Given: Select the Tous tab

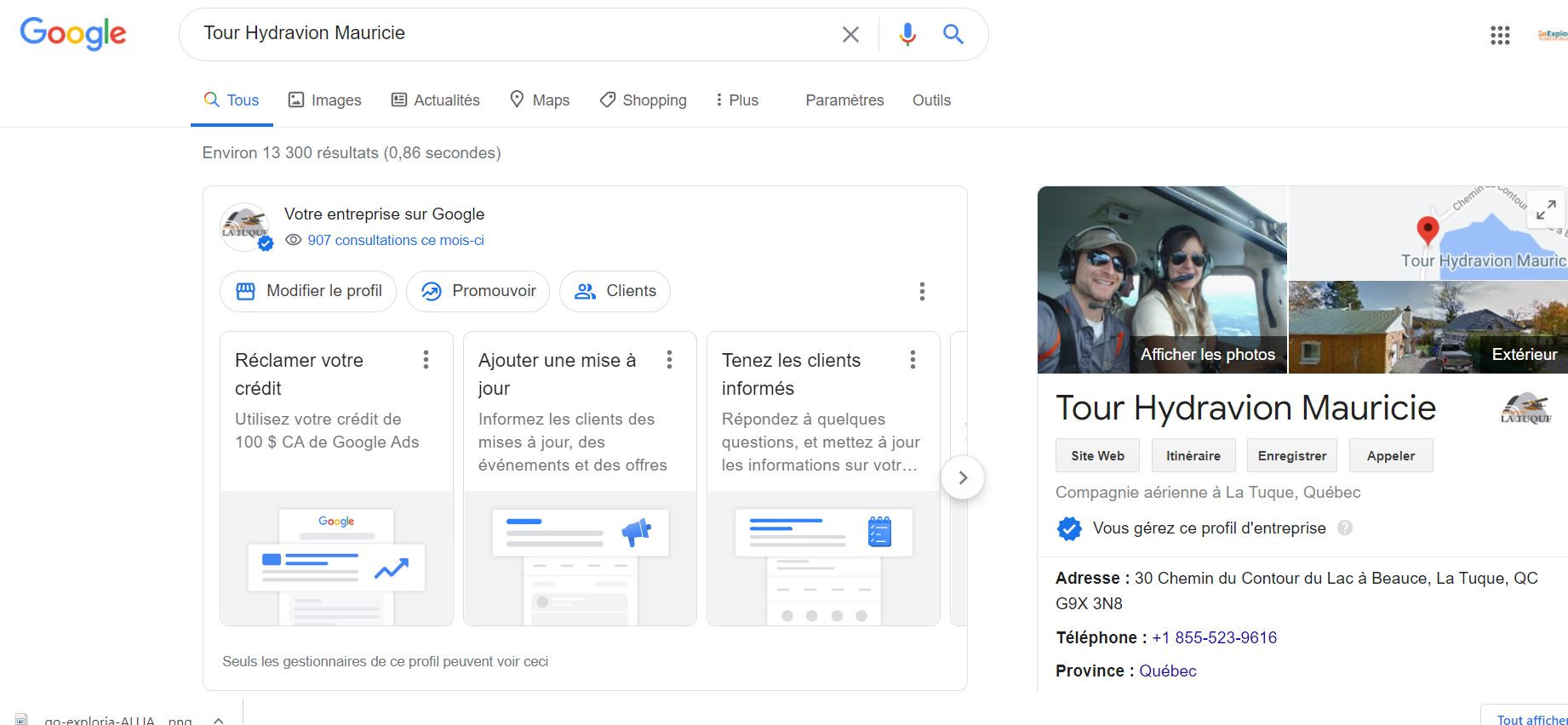Looking at the screenshot, I should click(x=232, y=100).
